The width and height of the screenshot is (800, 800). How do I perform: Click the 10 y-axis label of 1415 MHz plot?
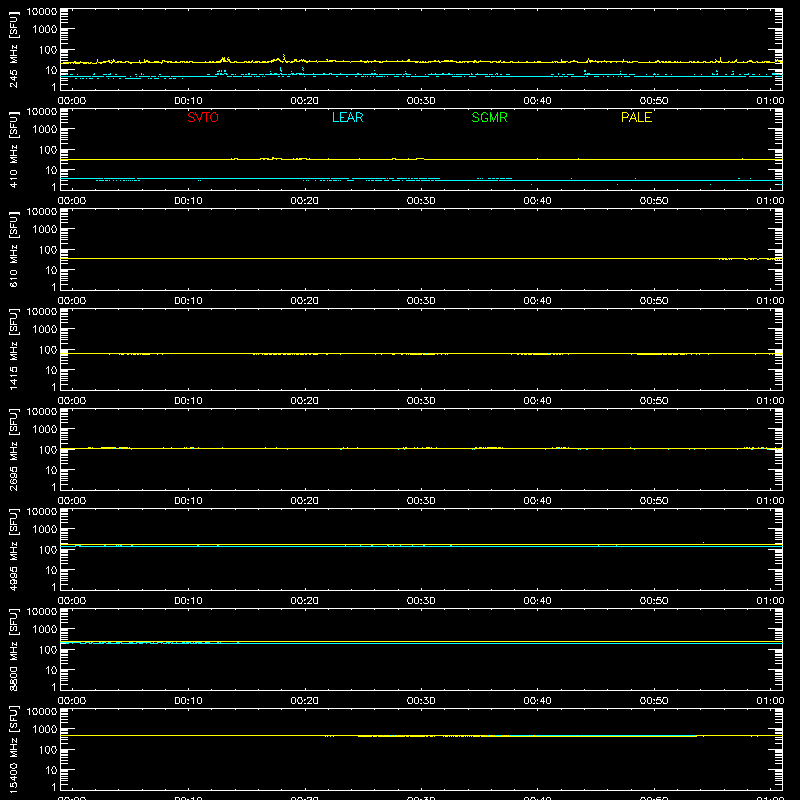tap(51, 370)
